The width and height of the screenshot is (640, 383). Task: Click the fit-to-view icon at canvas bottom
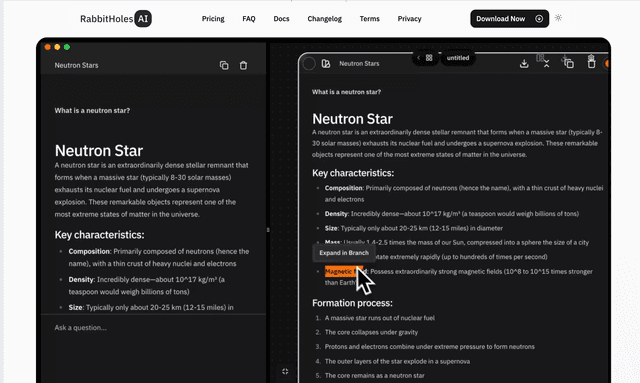point(285,371)
